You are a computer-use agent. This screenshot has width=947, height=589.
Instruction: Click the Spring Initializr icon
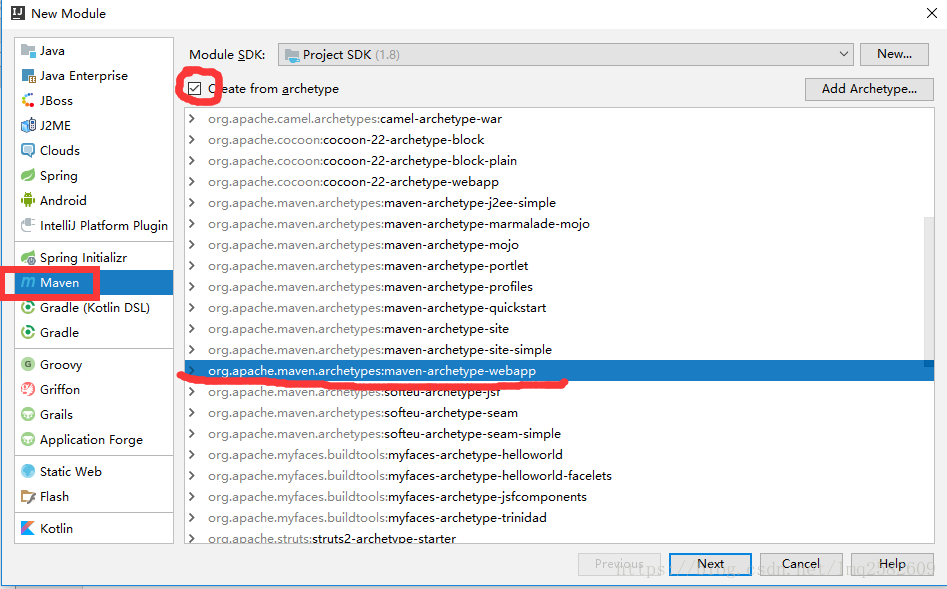tap(28, 257)
